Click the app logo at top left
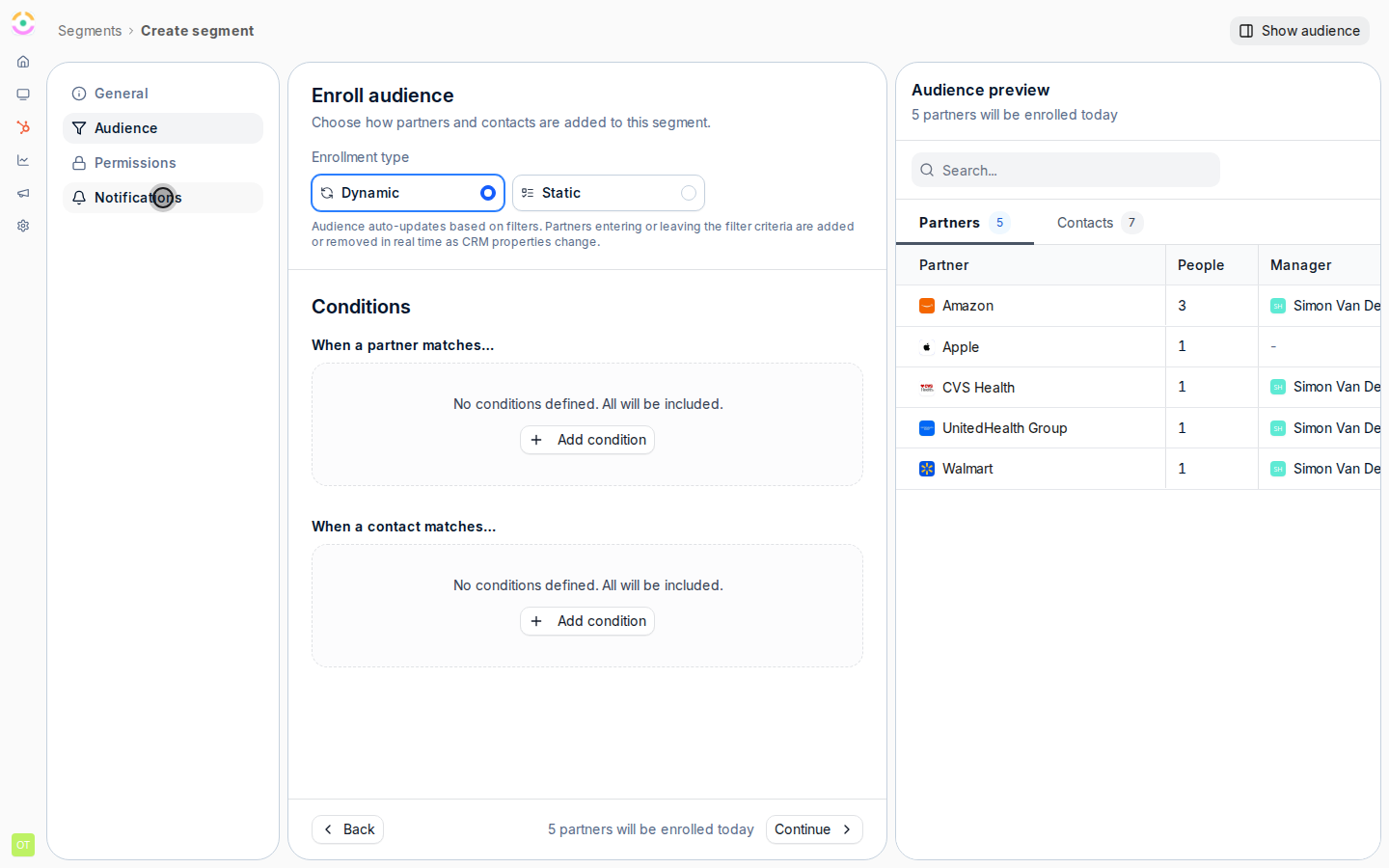The width and height of the screenshot is (1389, 868). click(x=23, y=23)
